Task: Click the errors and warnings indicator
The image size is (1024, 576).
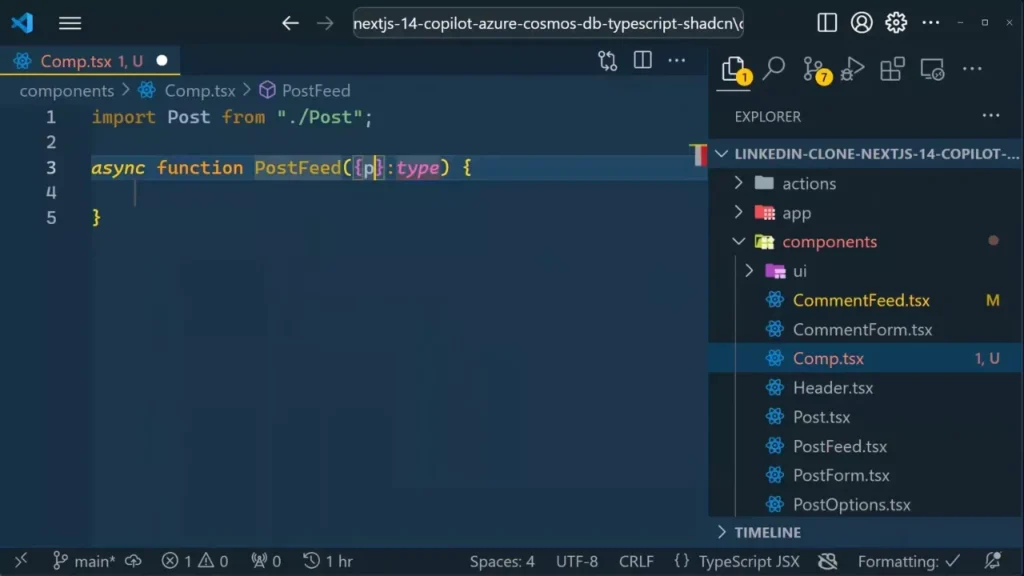Action: pos(194,561)
